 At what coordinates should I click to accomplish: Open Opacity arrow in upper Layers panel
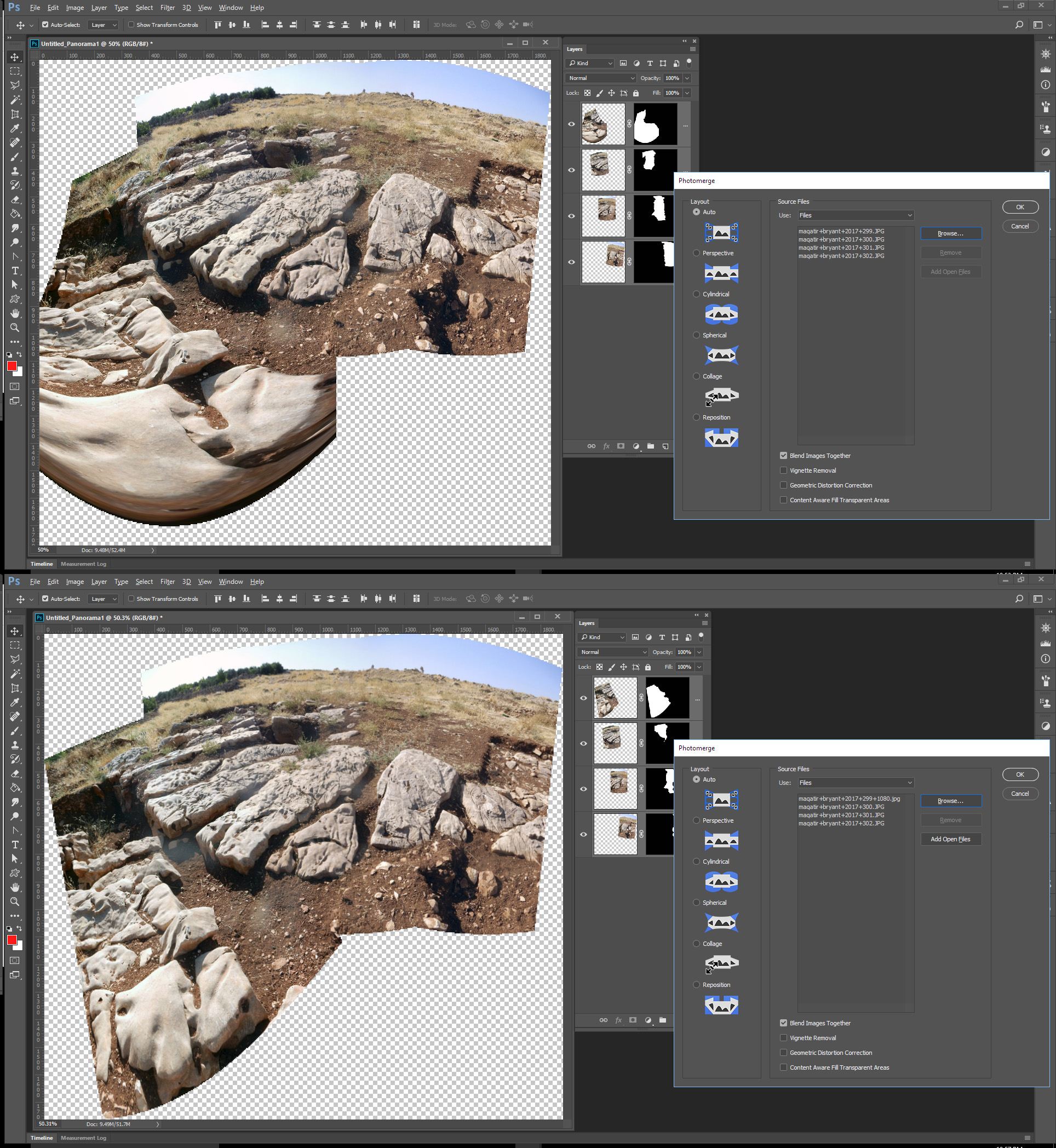coord(687,78)
